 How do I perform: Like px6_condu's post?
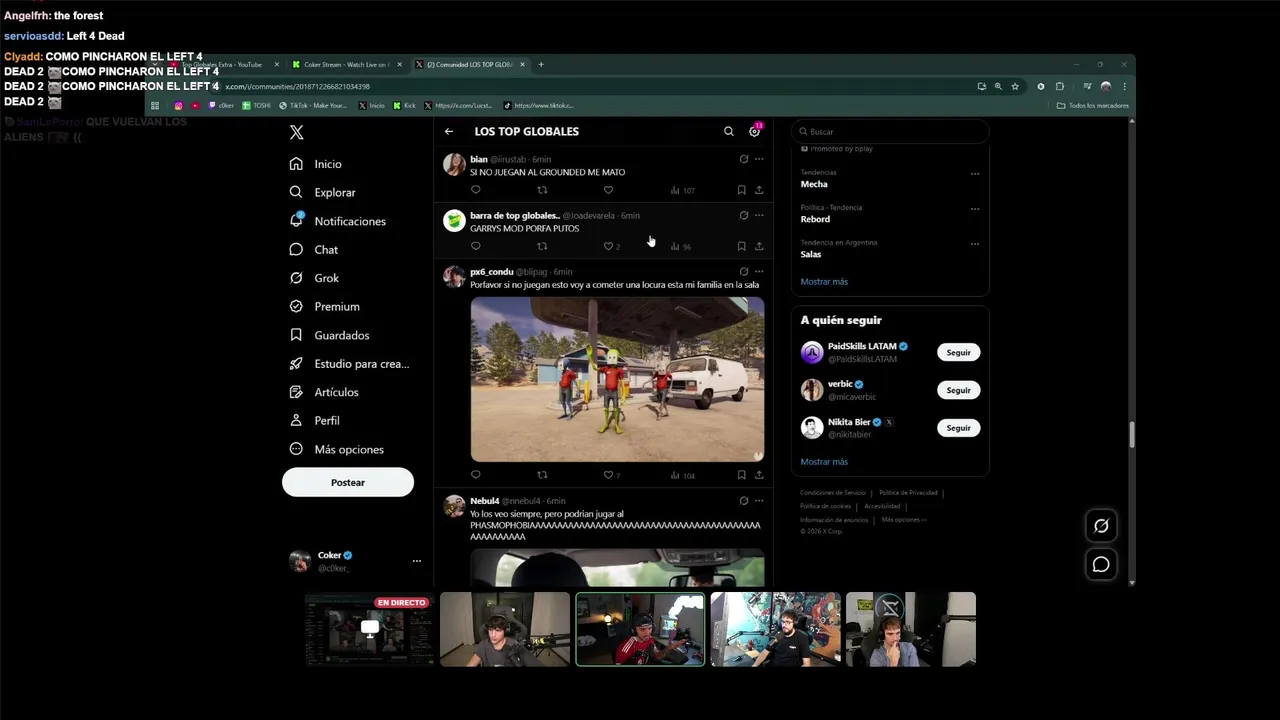click(x=610, y=475)
